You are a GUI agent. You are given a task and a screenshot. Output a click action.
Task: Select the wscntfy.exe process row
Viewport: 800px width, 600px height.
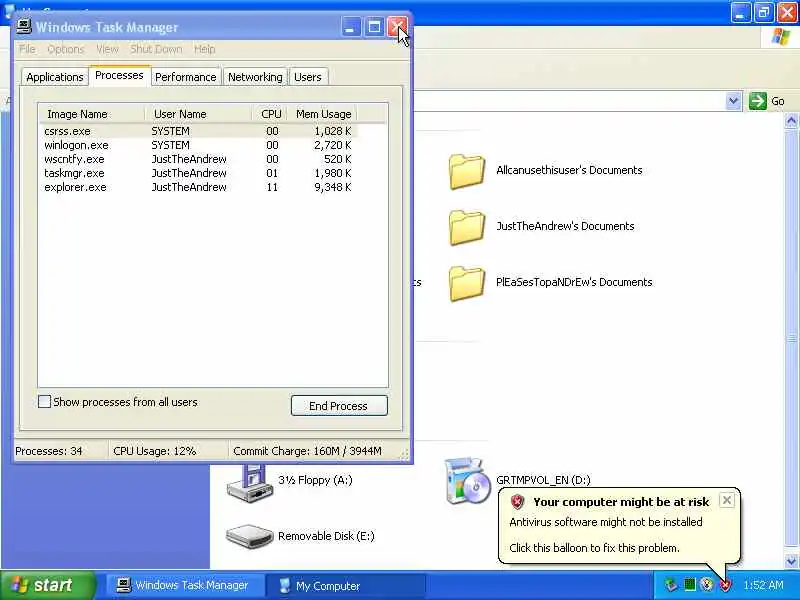pyautogui.click(x=198, y=159)
